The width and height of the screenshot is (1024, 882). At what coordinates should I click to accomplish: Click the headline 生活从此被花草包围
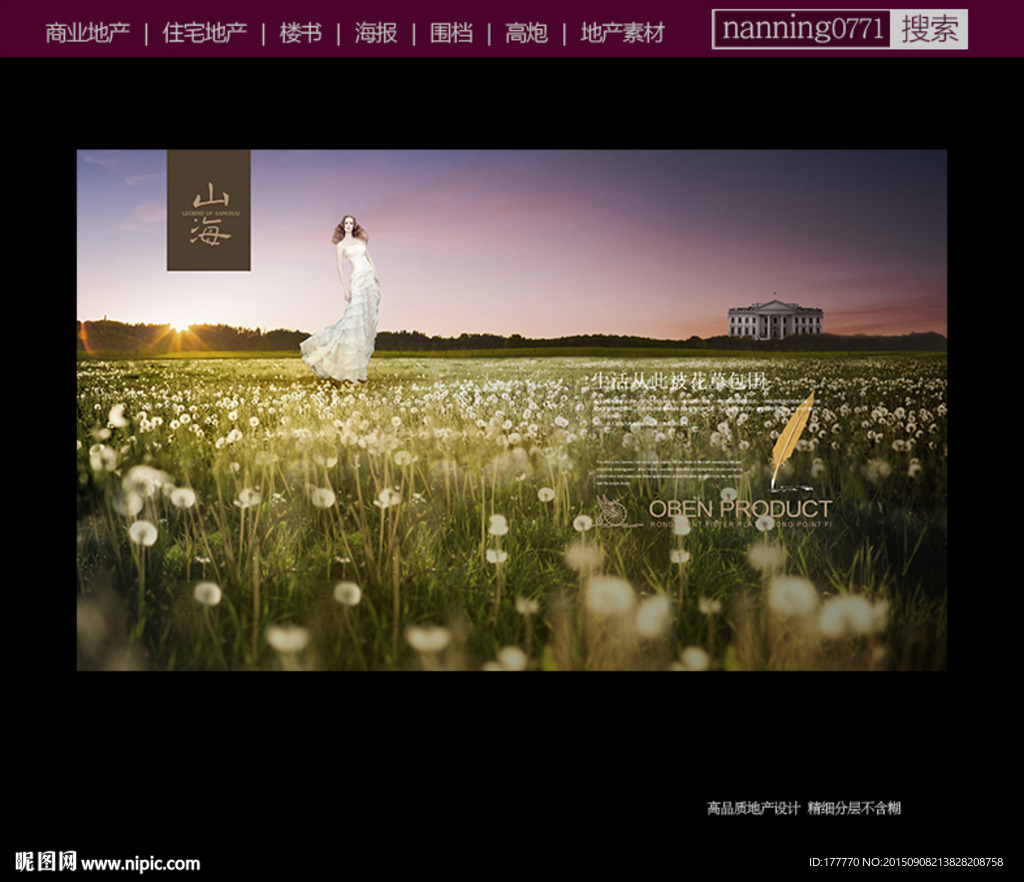pos(678,381)
